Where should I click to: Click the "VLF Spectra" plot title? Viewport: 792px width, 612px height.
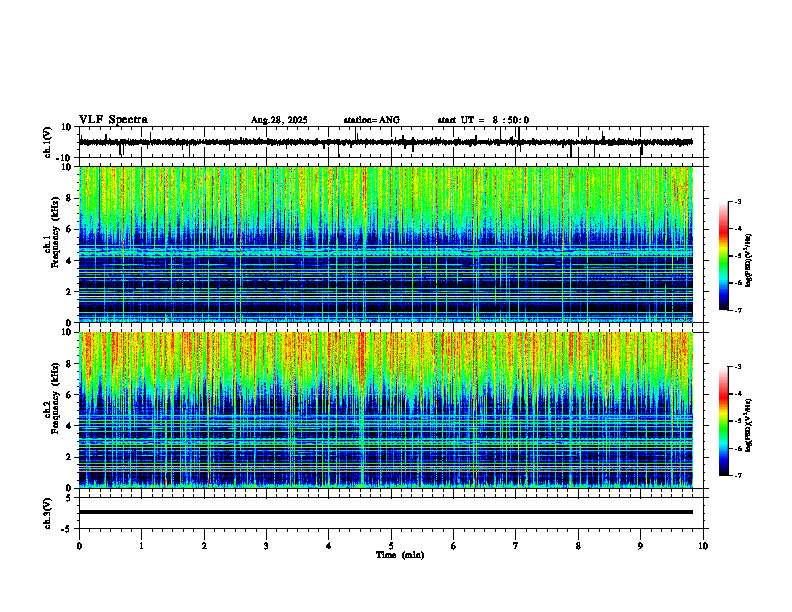(x=114, y=120)
